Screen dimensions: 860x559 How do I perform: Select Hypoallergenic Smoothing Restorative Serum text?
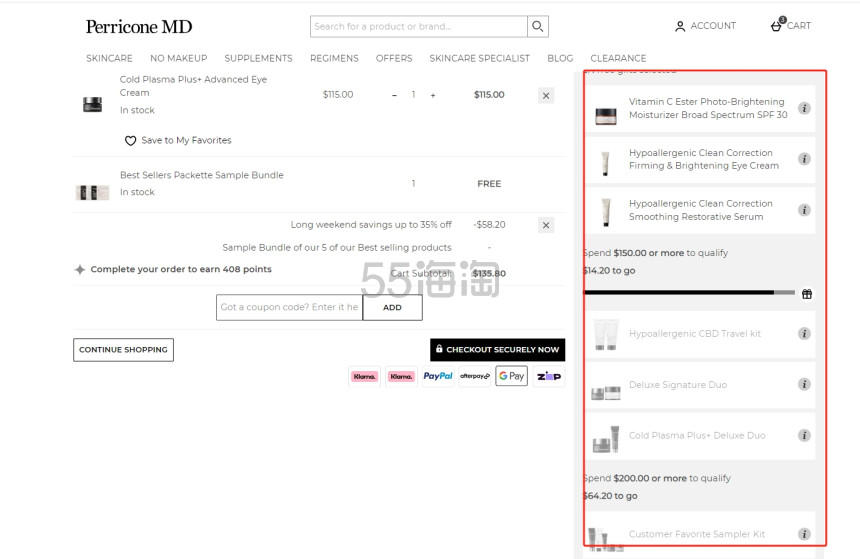coord(700,210)
